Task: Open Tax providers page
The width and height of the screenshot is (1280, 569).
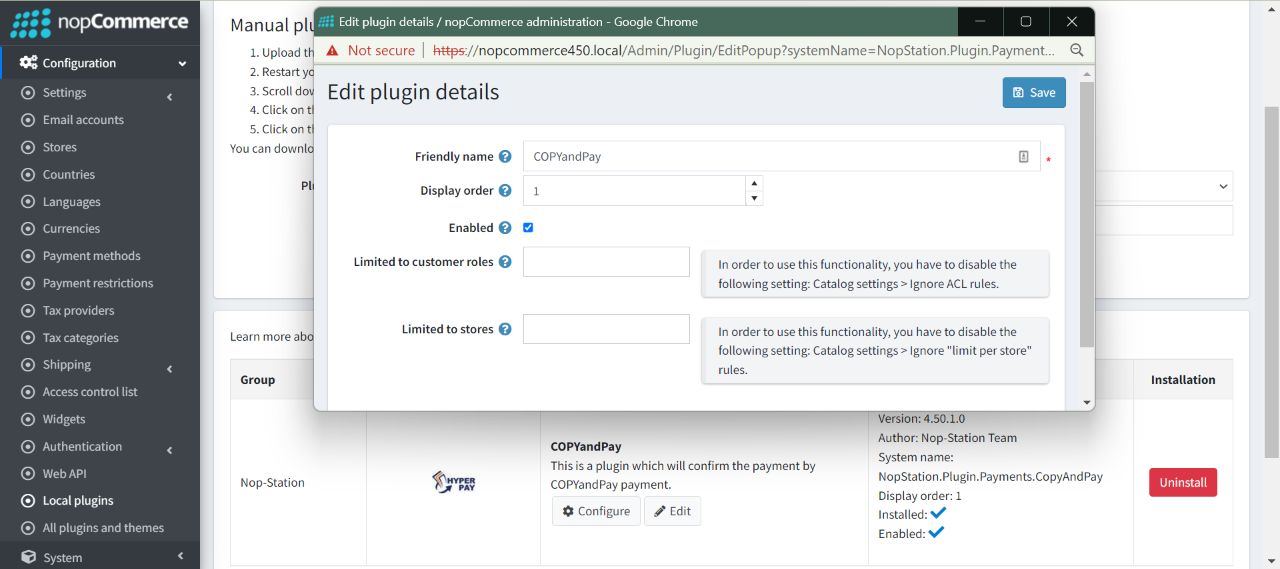Action: coord(78,310)
